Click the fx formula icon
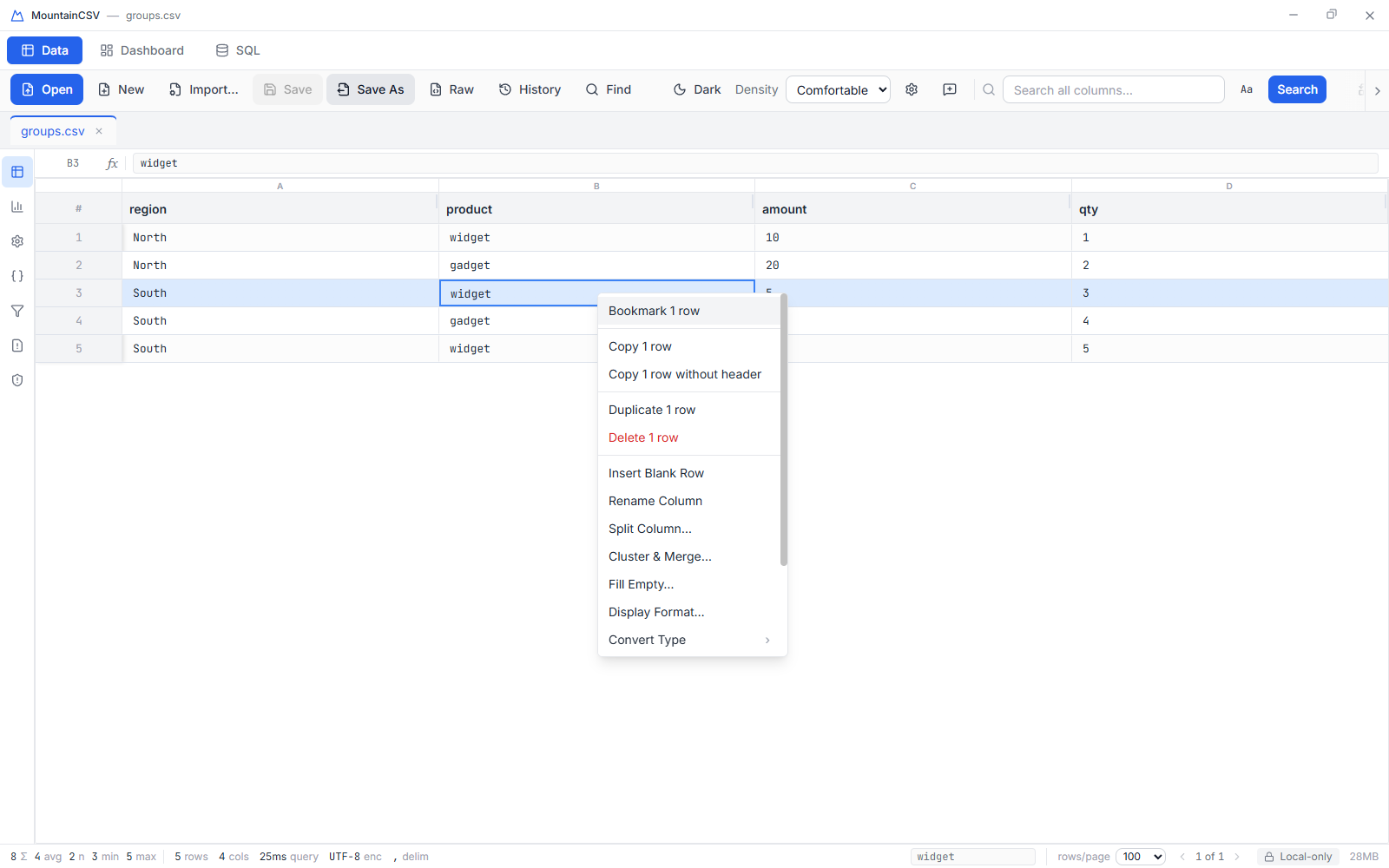Screen dimensions: 1389x868 (112, 163)
